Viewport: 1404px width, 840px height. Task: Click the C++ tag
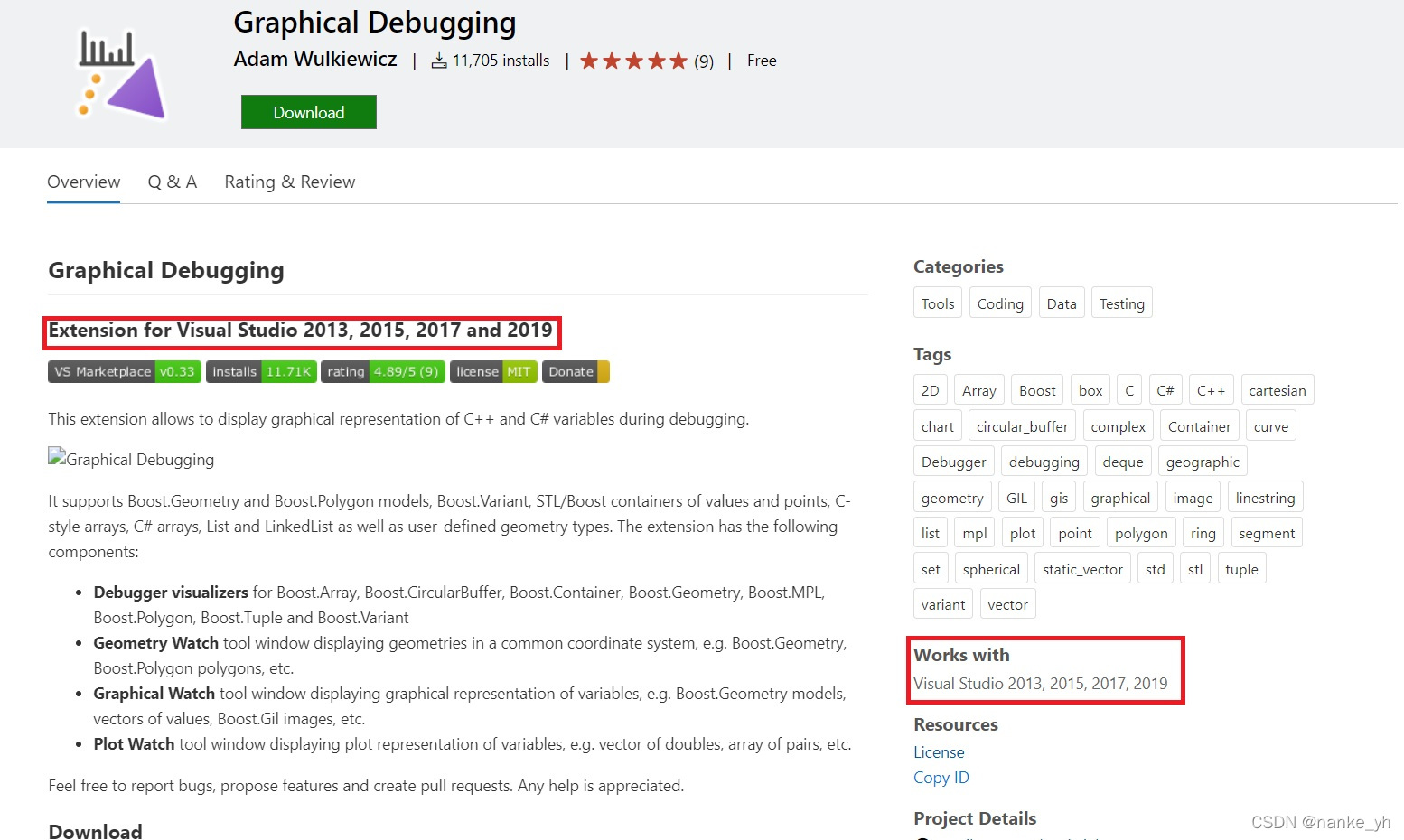[x=1212, y=390]
